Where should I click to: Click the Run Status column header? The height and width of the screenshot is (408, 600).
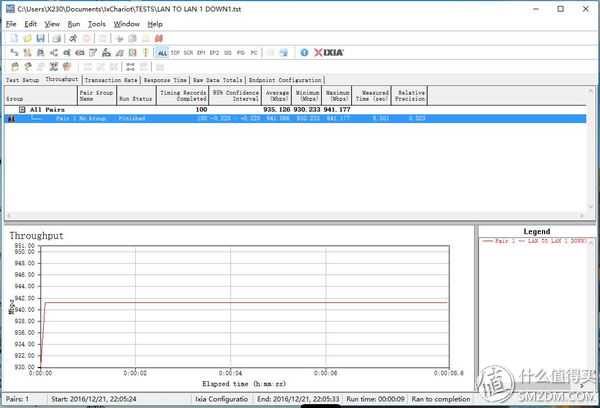(136, 99)
